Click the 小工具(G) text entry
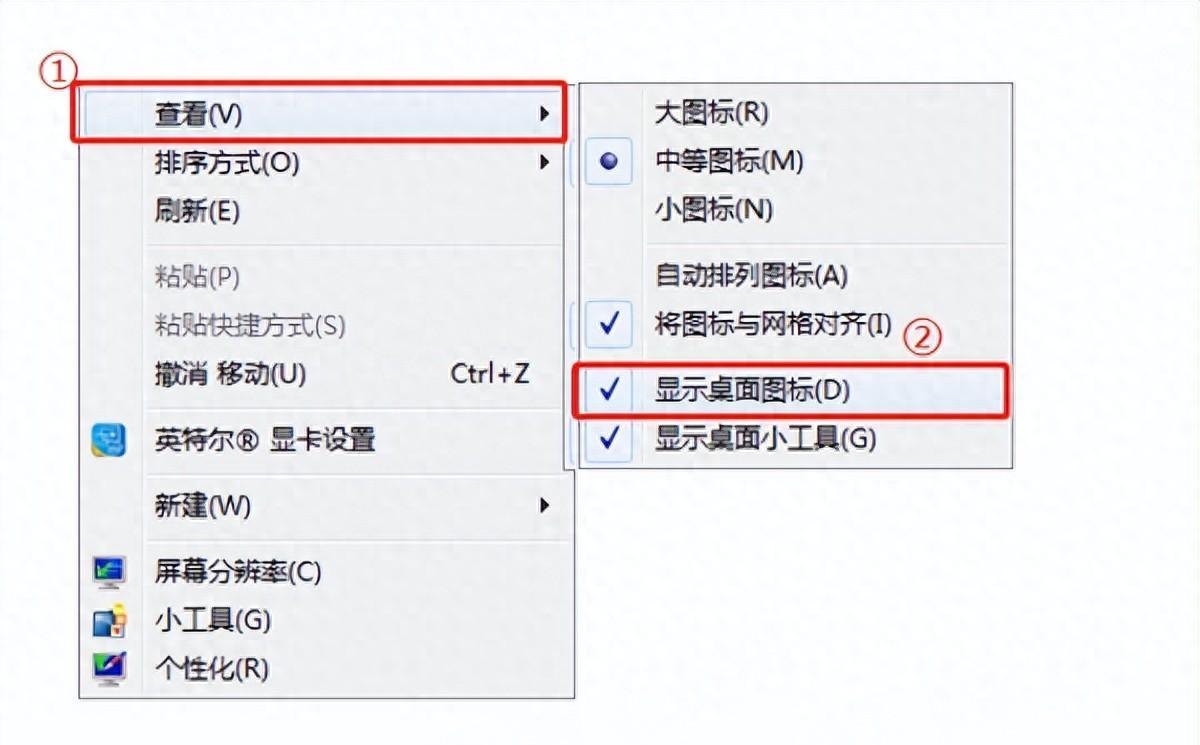 (212, 621)
